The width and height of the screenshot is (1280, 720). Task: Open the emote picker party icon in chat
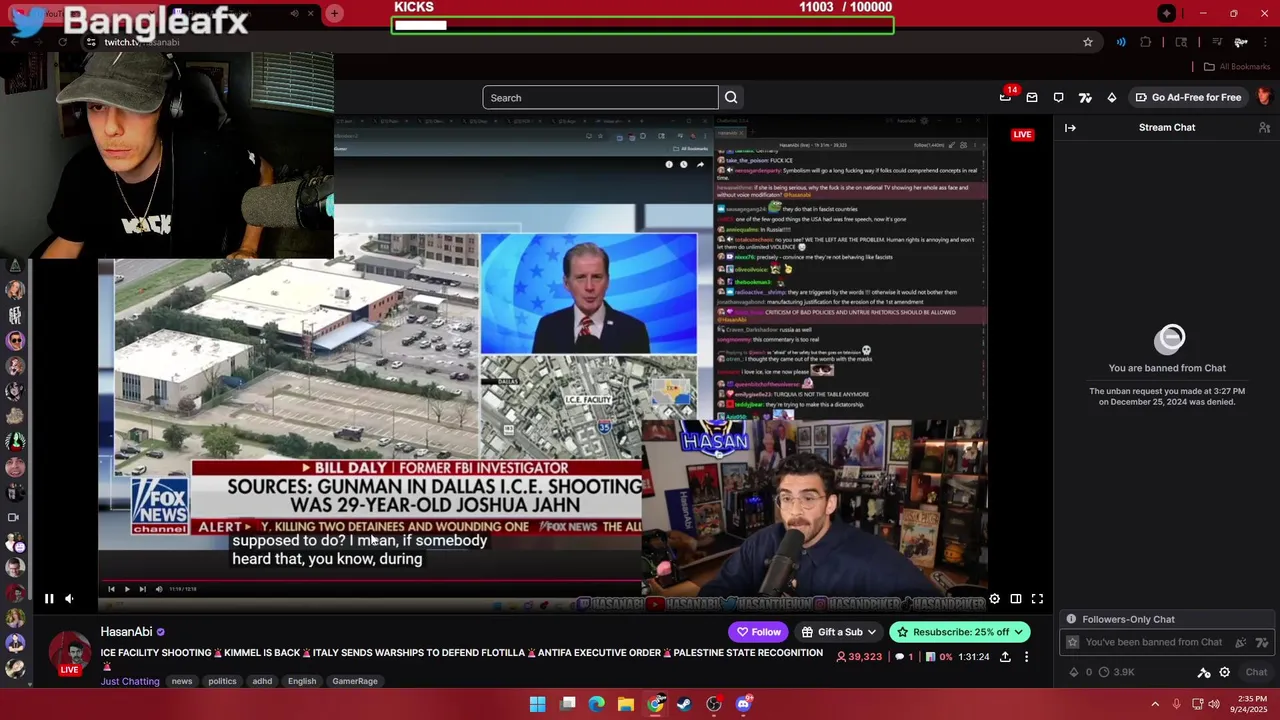(1241, 642)
